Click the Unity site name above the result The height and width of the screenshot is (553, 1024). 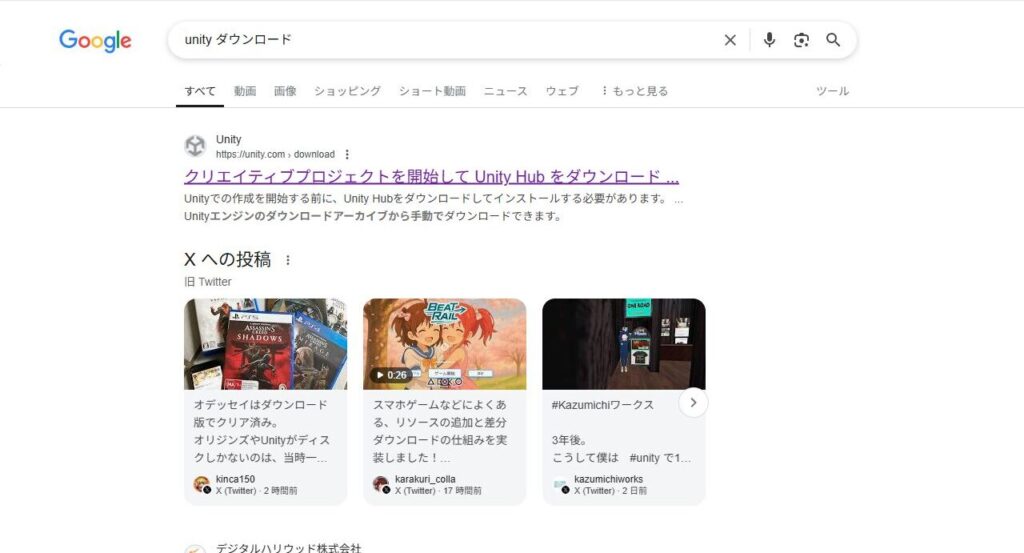click(x=229, y=139)
